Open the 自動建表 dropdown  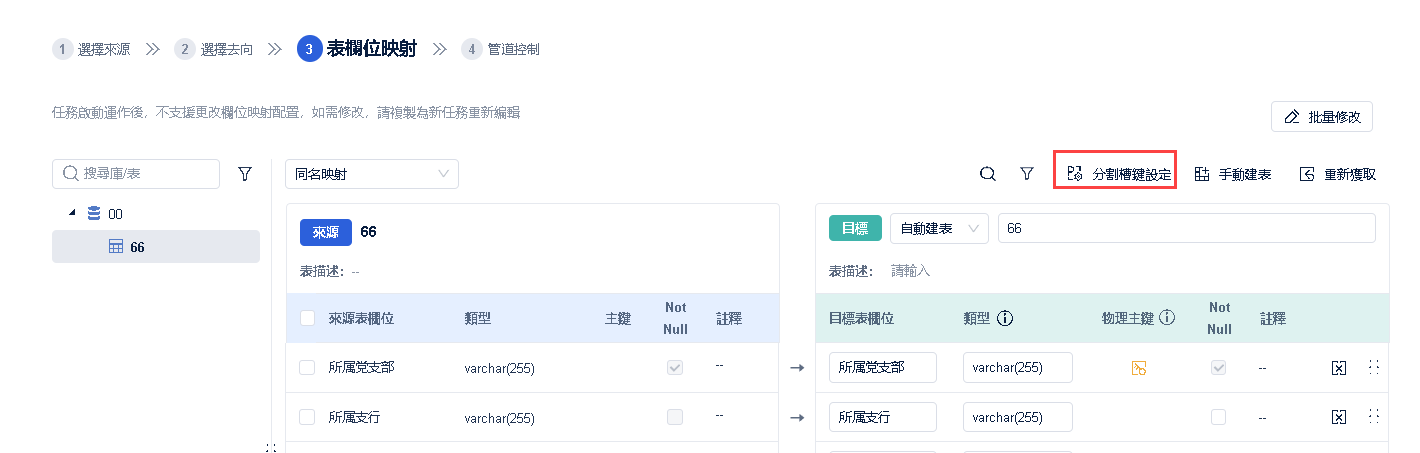pos(938,228)
